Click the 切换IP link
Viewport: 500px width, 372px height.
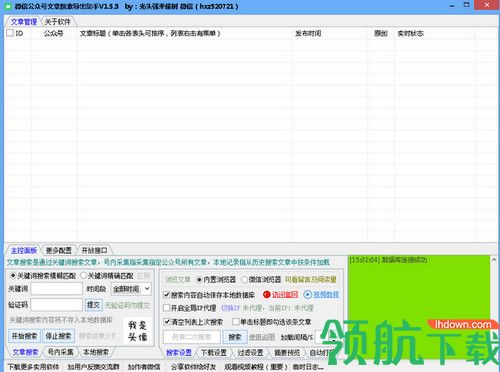point(230,308)
